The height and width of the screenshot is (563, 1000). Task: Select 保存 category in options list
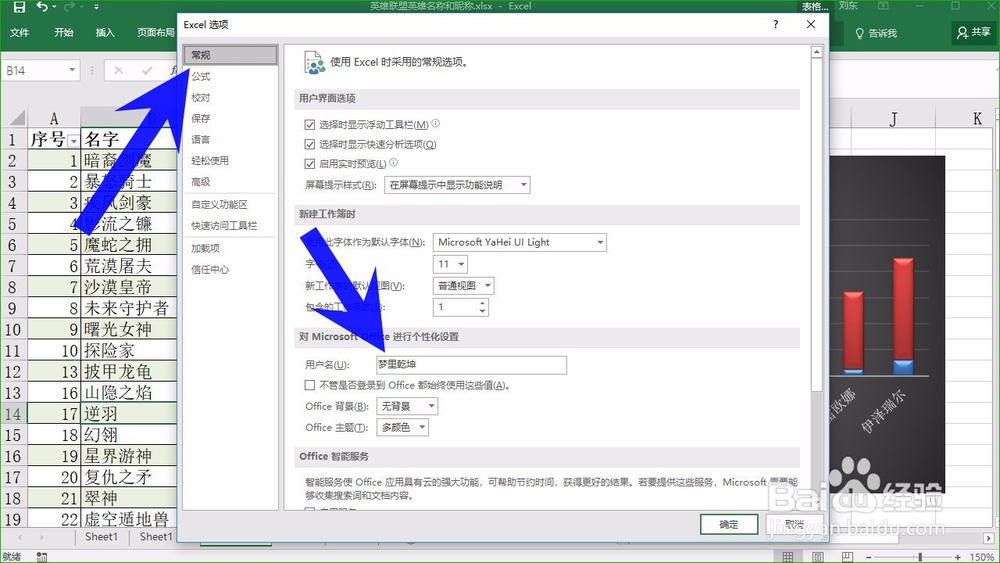(230, 119)
